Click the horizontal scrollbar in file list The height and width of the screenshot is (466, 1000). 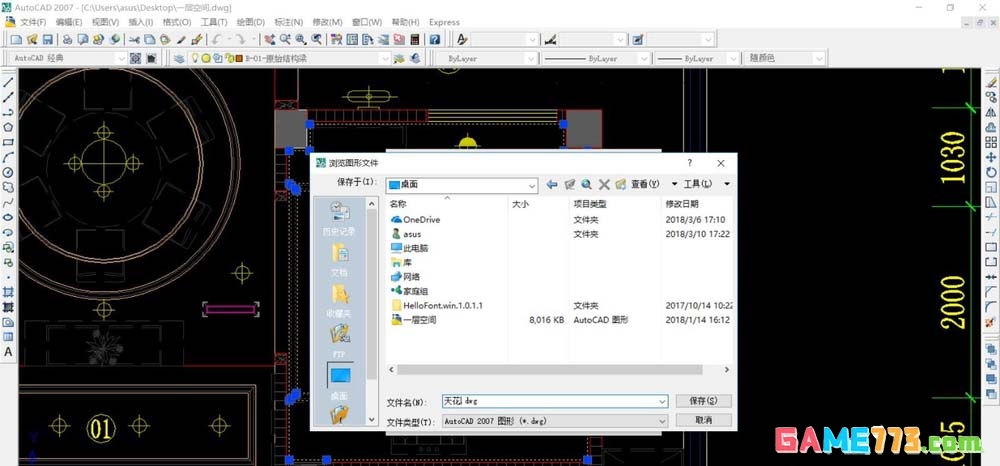[549, 369]
